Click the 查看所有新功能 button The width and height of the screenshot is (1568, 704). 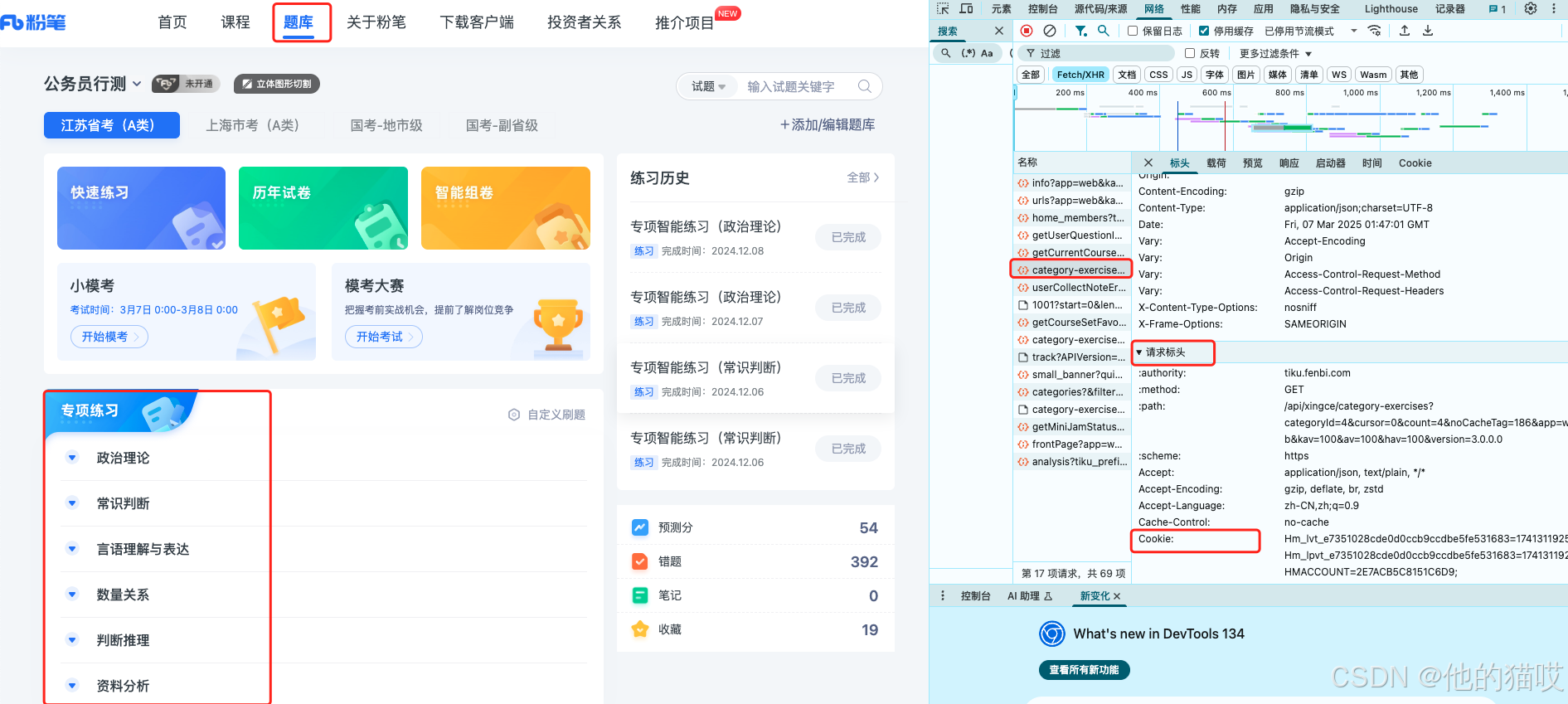click(1085, 670)
